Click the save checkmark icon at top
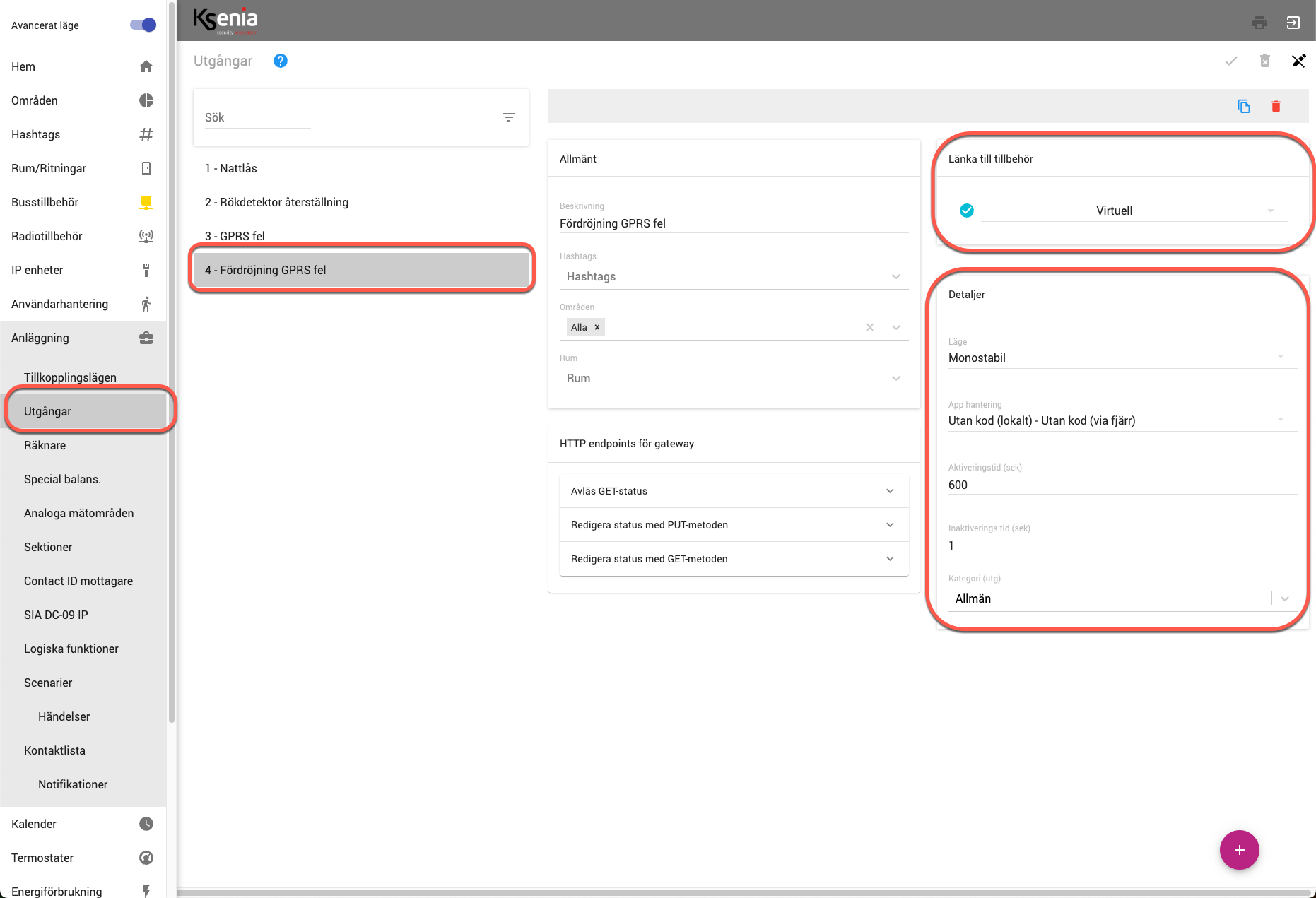This screenshot has height=898, width=1316. pos(1230,61)
